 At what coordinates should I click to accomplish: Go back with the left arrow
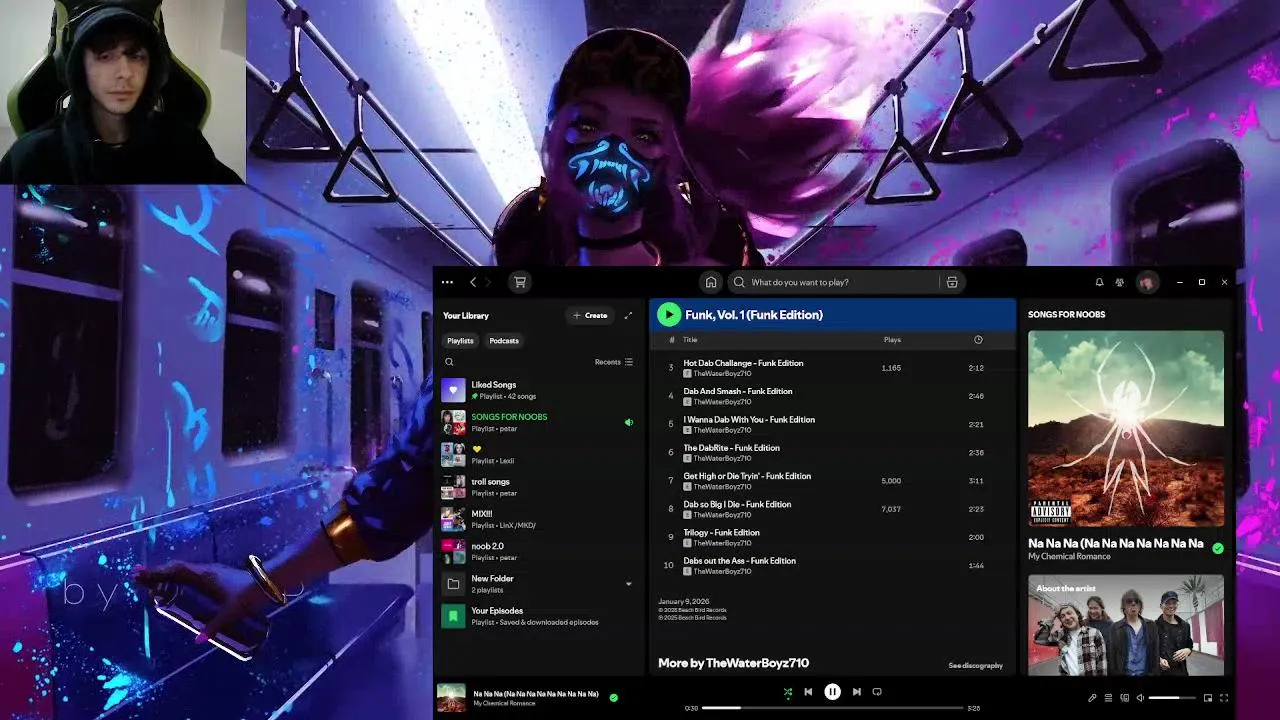tap(473, 282)
